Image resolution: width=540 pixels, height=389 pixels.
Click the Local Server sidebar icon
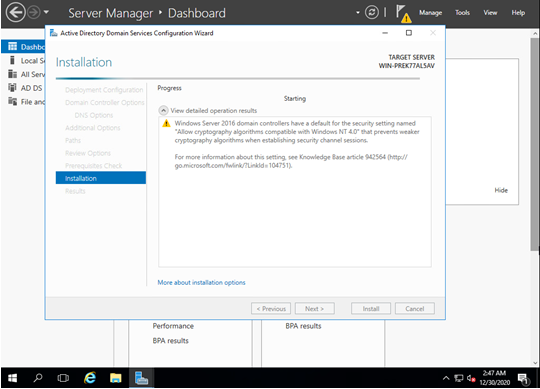coord(12,60)
